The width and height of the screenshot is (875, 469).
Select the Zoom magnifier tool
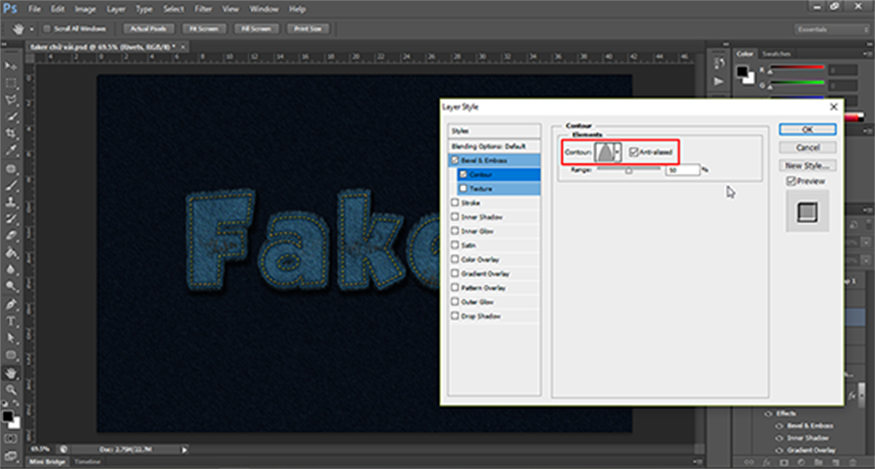tap(11, 389)
